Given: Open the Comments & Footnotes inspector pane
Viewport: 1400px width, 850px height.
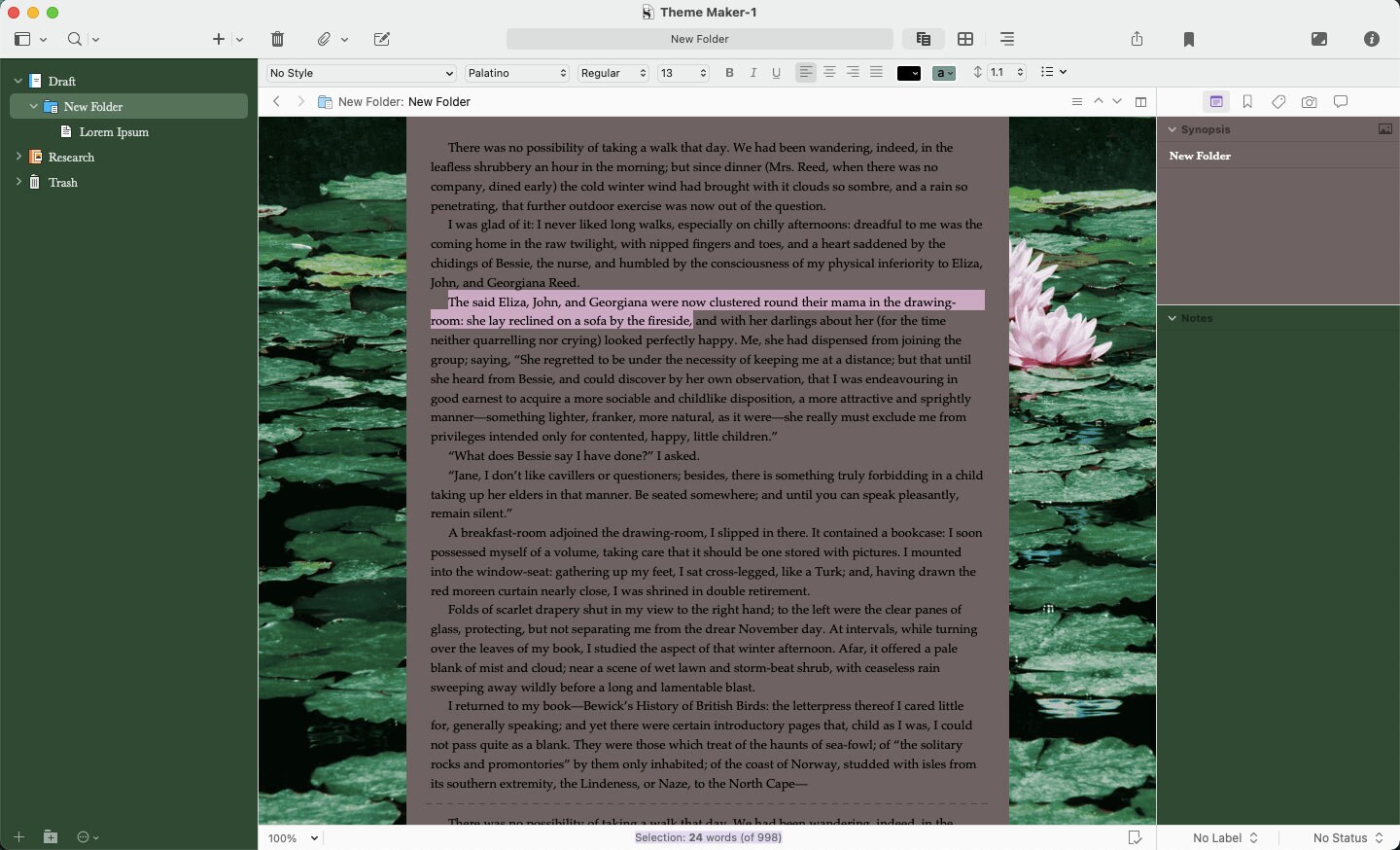Looking at the screenshot, I should tap(1341, 102).
